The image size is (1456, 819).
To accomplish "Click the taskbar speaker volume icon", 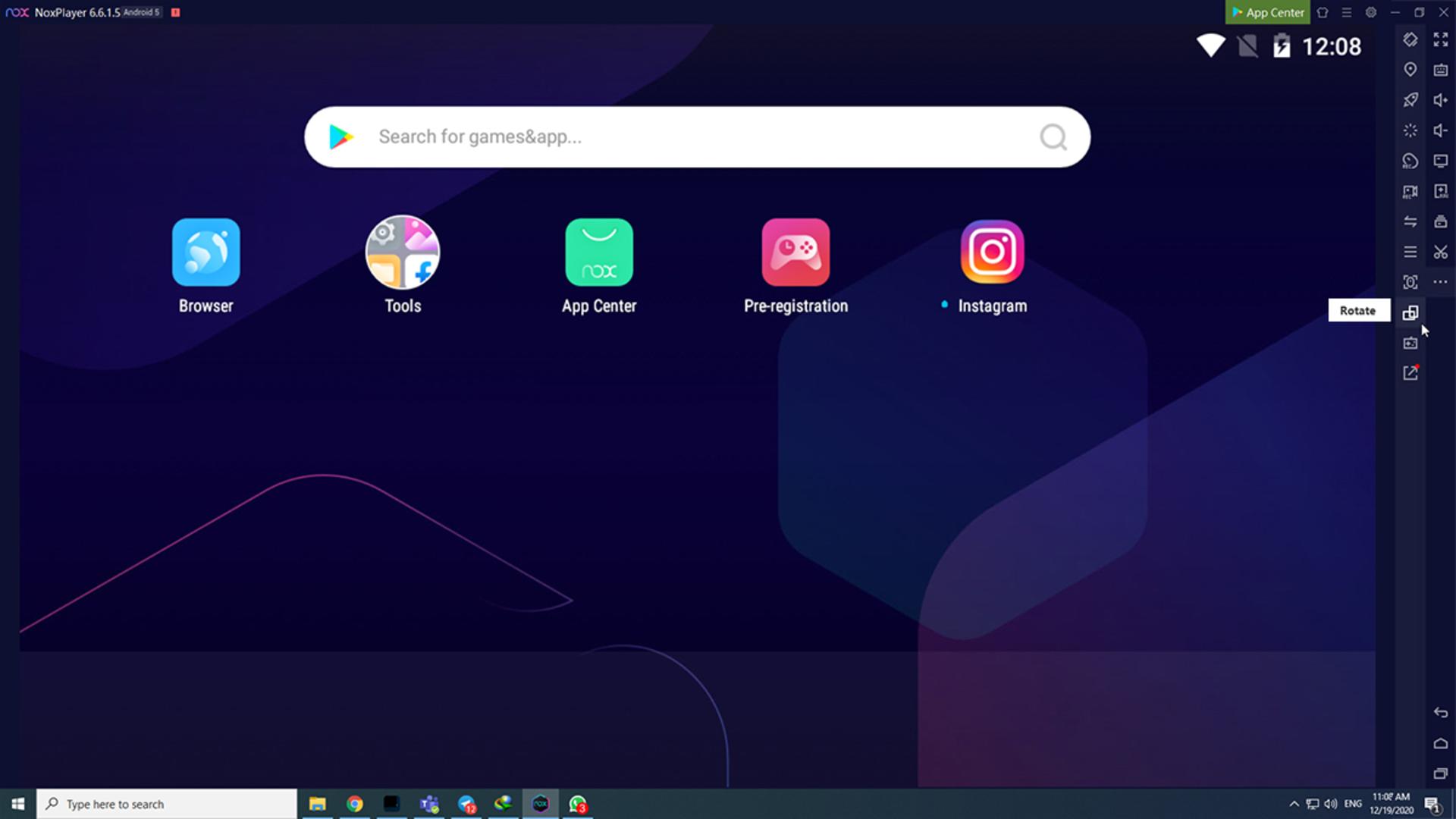I will [x=1331, y=804].
